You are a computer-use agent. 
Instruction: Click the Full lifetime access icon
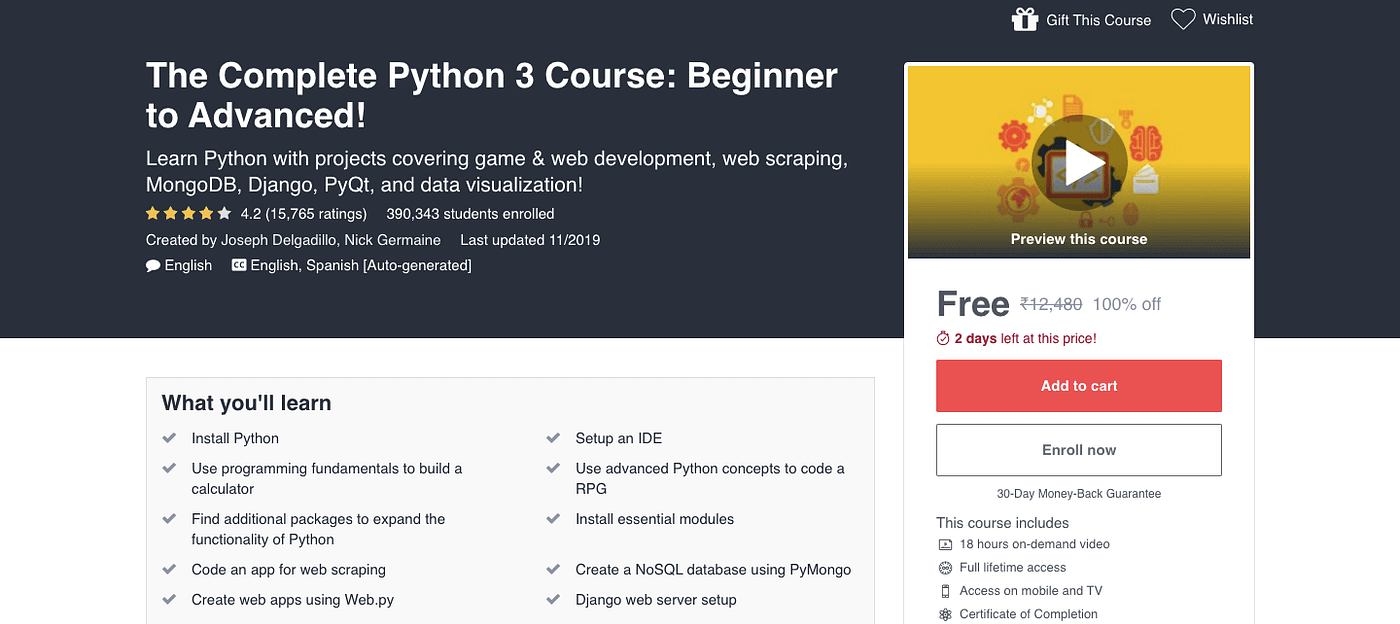click(945, 567)
